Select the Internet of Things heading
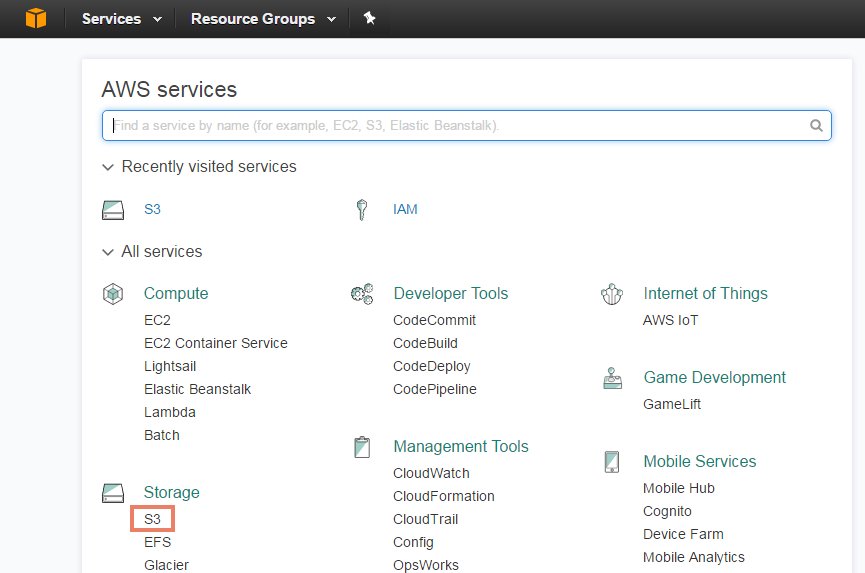This screenshot has height=573, width=865. pos(706,293)
